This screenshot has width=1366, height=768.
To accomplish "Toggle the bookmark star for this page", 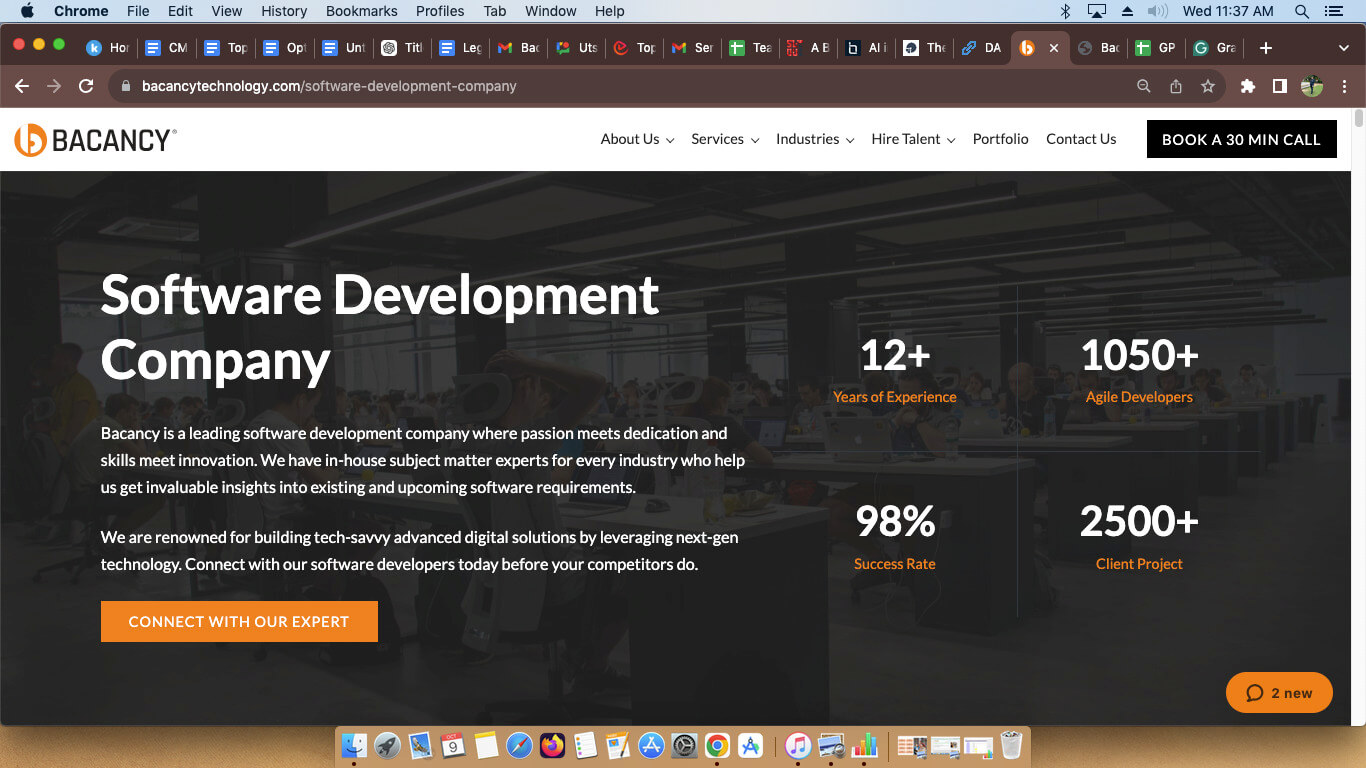I will [x=1209, y=86].
